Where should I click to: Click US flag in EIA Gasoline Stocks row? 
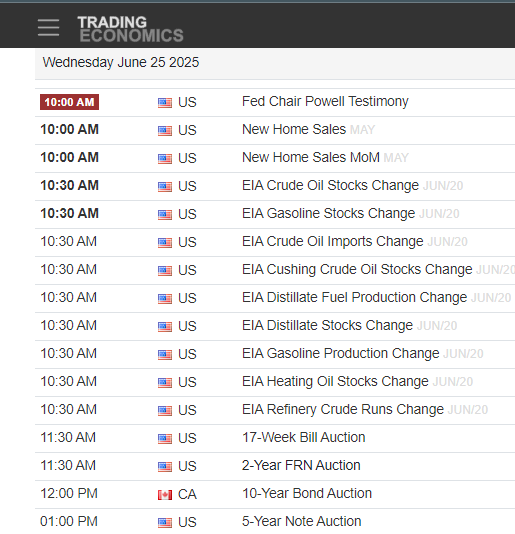tap(165, 214)
